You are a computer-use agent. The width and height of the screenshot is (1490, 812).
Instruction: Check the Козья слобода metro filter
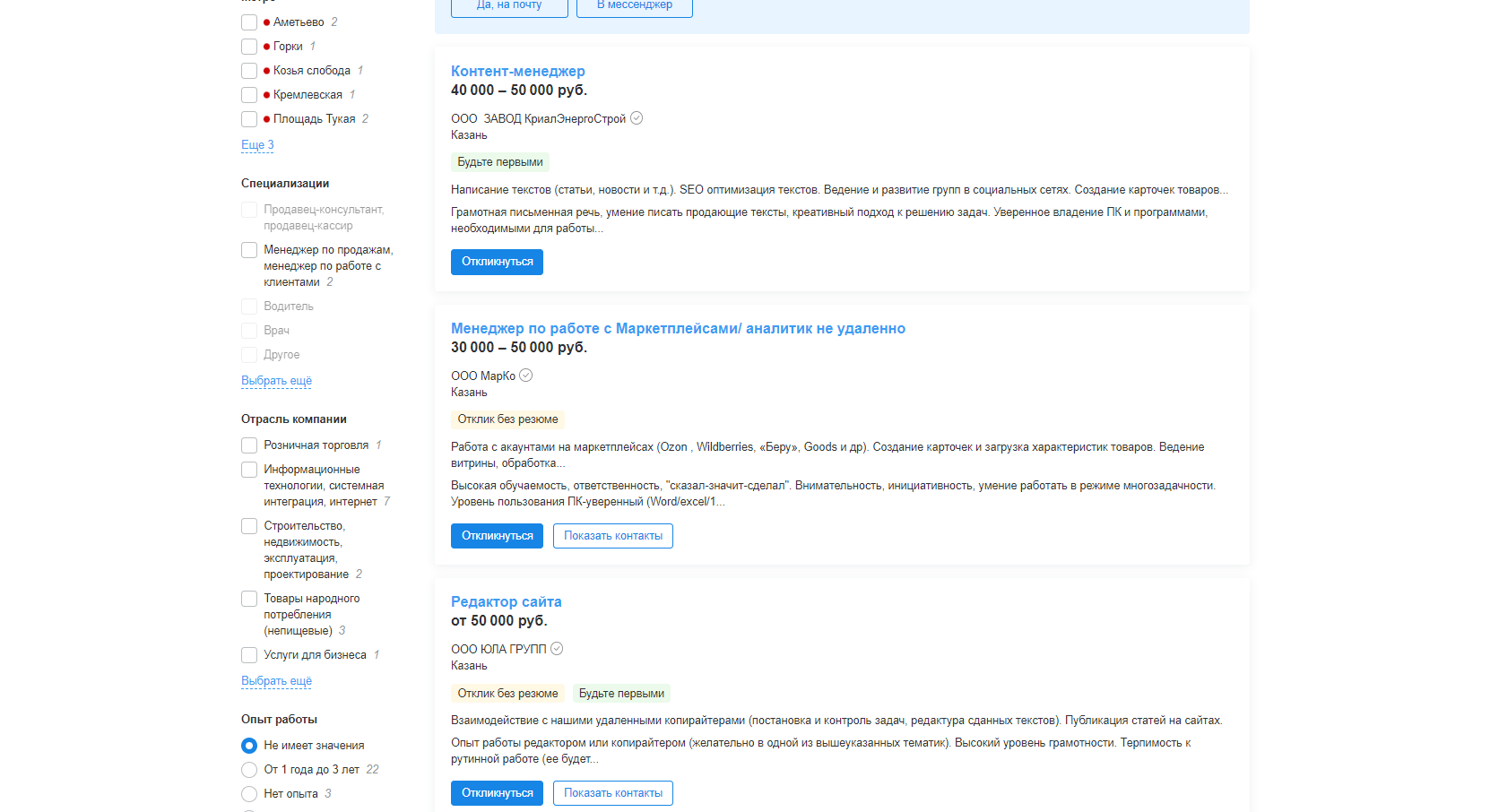point(249,71)
